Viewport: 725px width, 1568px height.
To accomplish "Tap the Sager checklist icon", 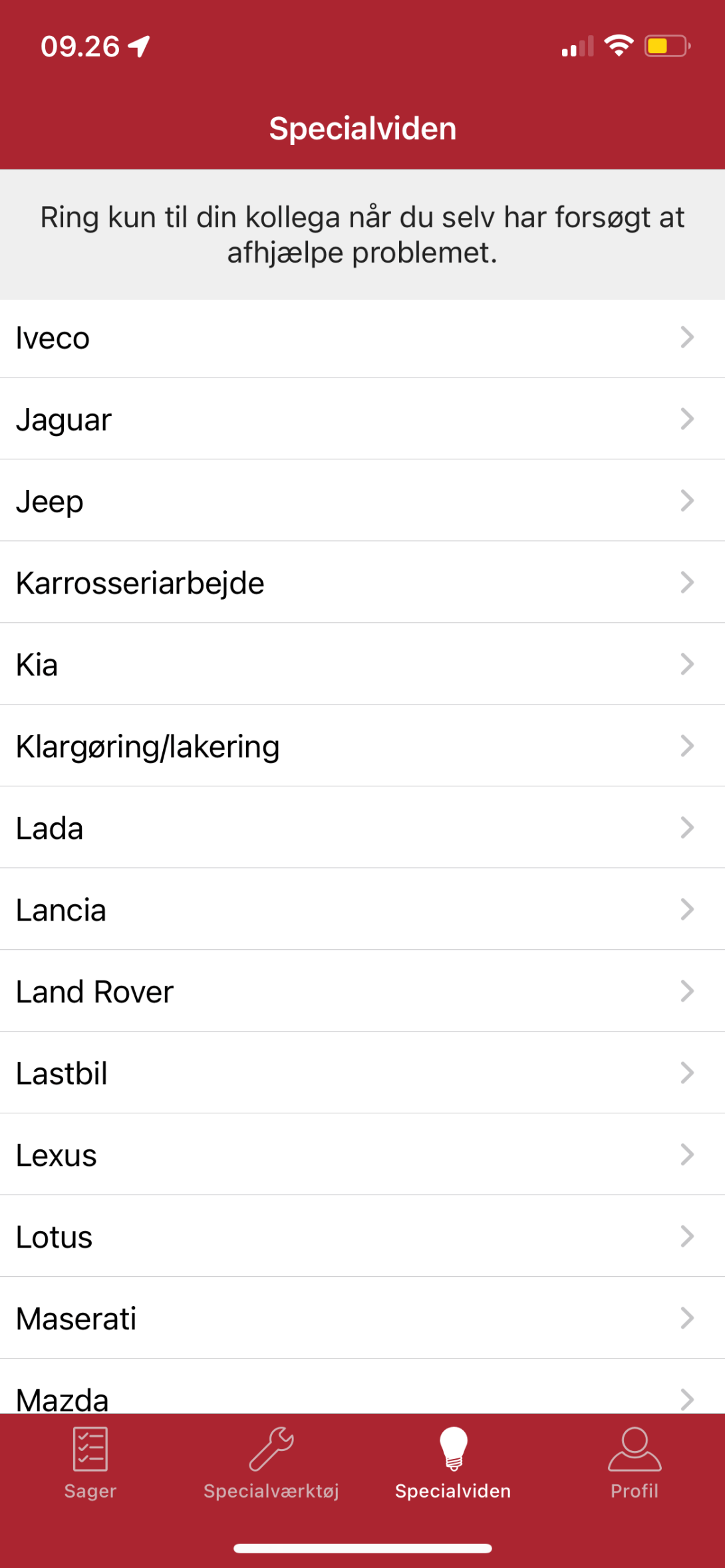I will (x=90, y=1449).
